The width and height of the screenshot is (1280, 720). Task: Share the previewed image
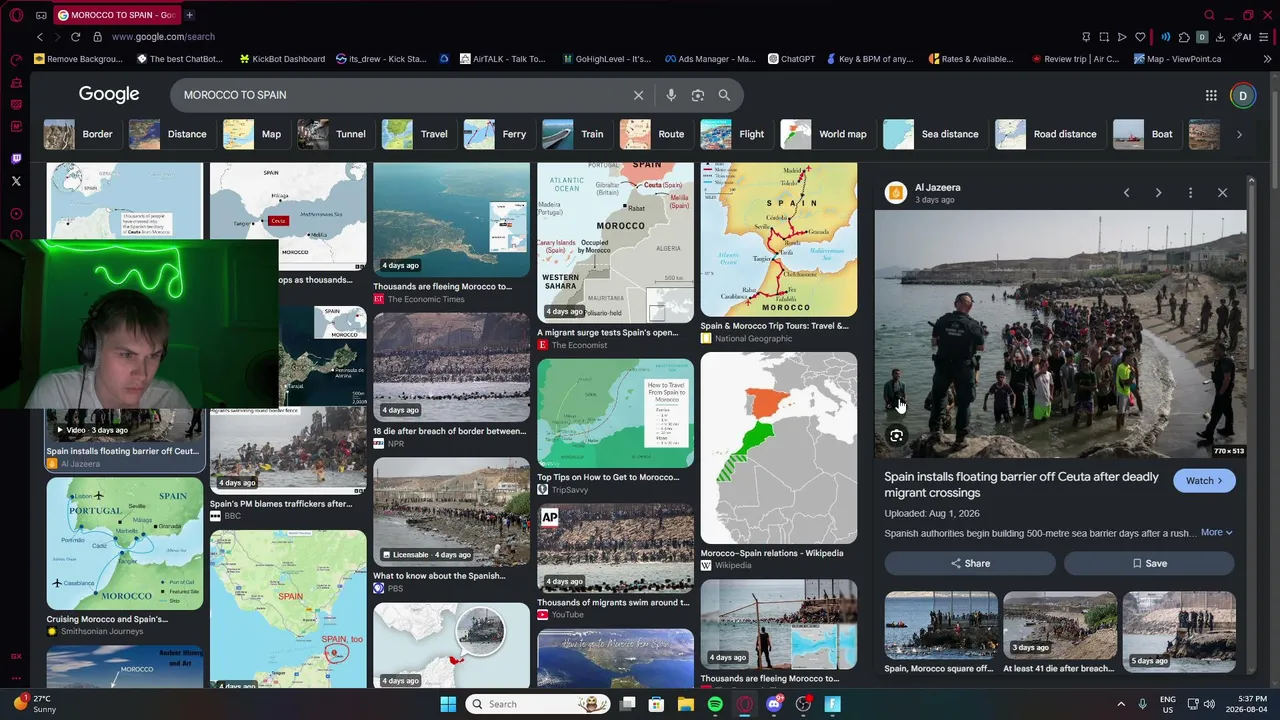point(970,563)
